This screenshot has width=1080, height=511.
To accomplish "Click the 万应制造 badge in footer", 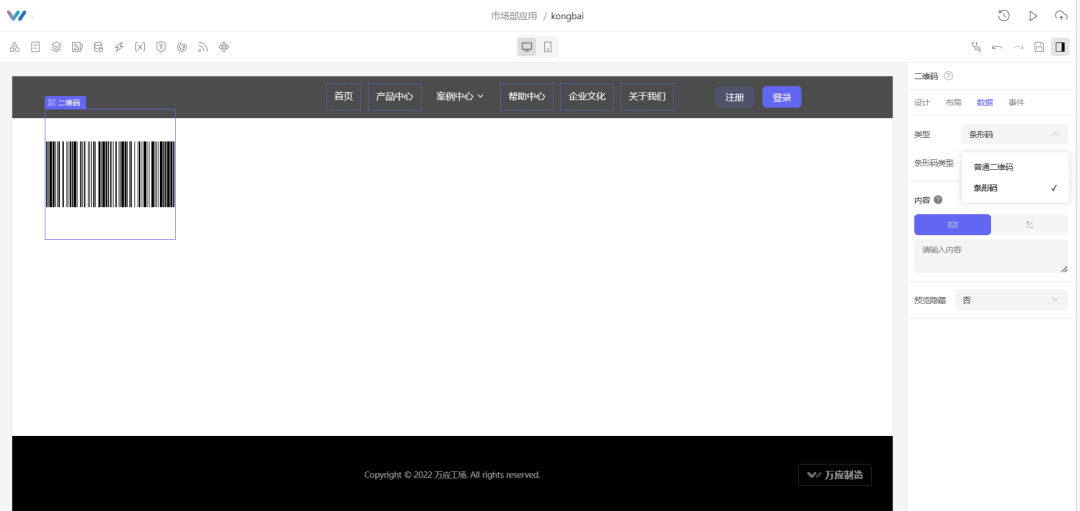I will point(835,475).
